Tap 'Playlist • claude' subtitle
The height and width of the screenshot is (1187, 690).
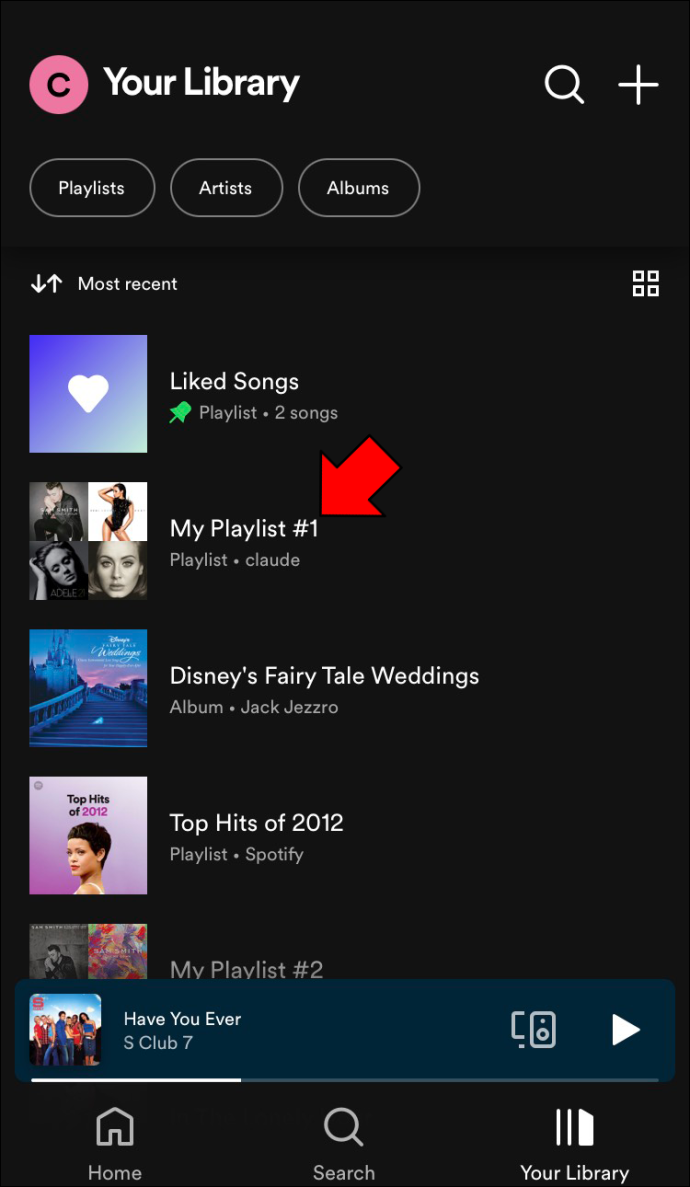pyautogui.click(x=235, y=560)
